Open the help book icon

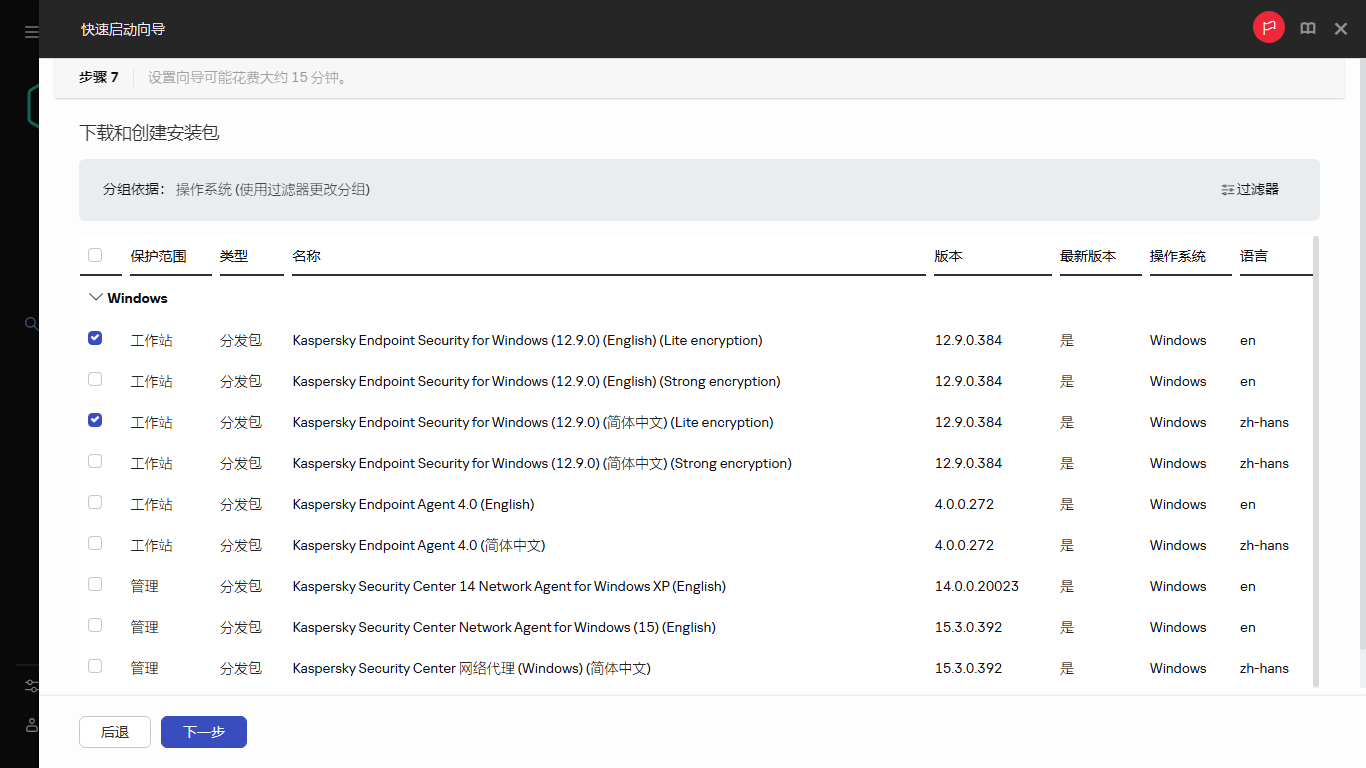pyautogui.click(x=1307, y=29)
